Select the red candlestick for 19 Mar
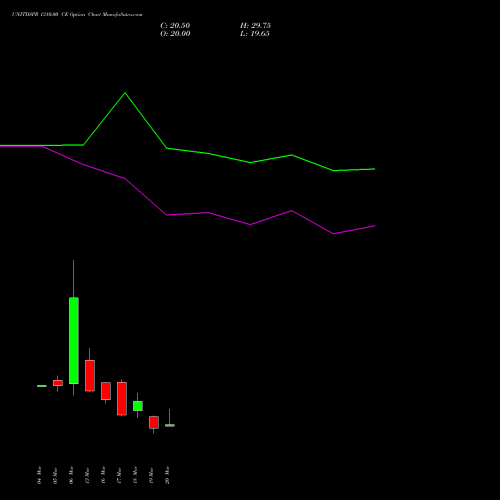500x500 pixels. click(x=154, y=422)
